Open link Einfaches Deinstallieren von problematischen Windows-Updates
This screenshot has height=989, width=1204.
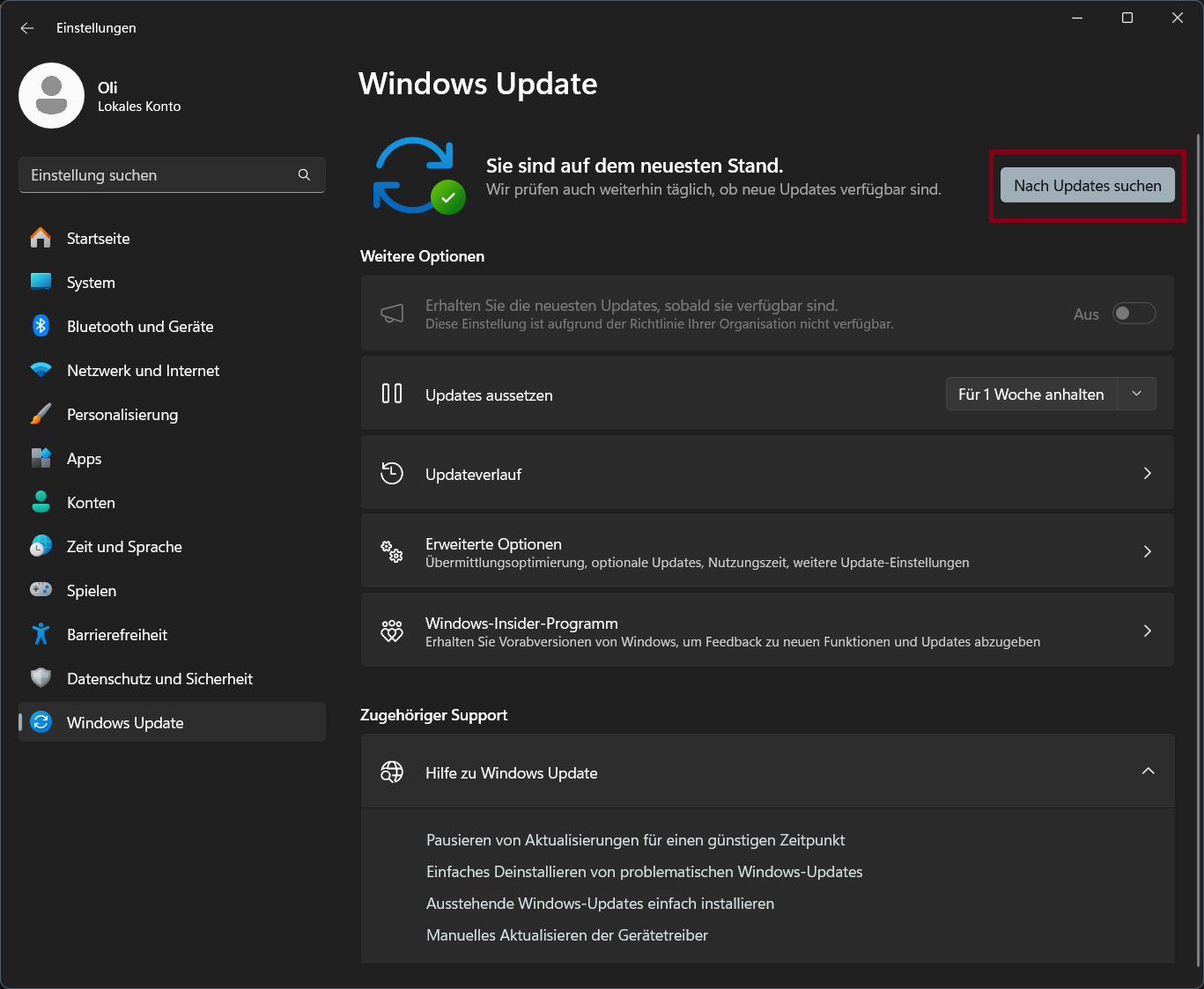645,872
